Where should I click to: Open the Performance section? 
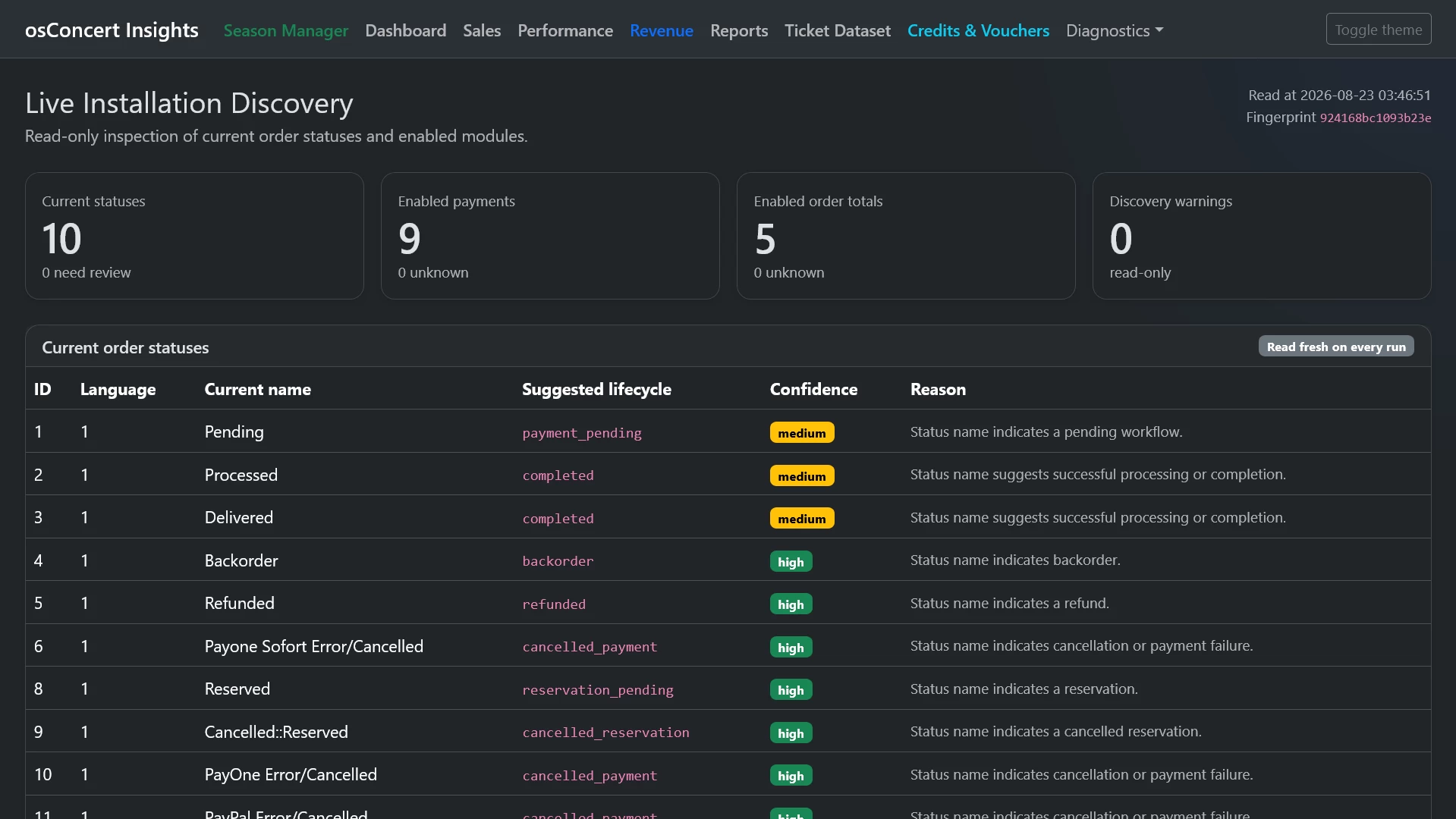pos(565,30)
